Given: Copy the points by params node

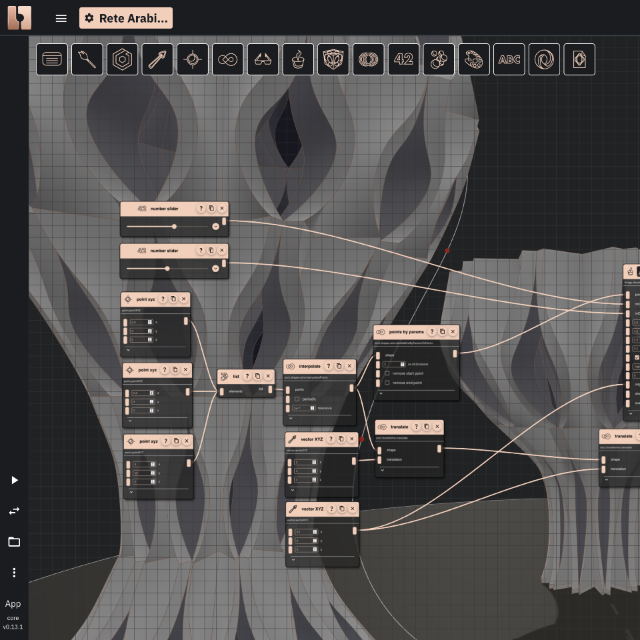Looking at the screenshot, I should click(x=442, y=331).
